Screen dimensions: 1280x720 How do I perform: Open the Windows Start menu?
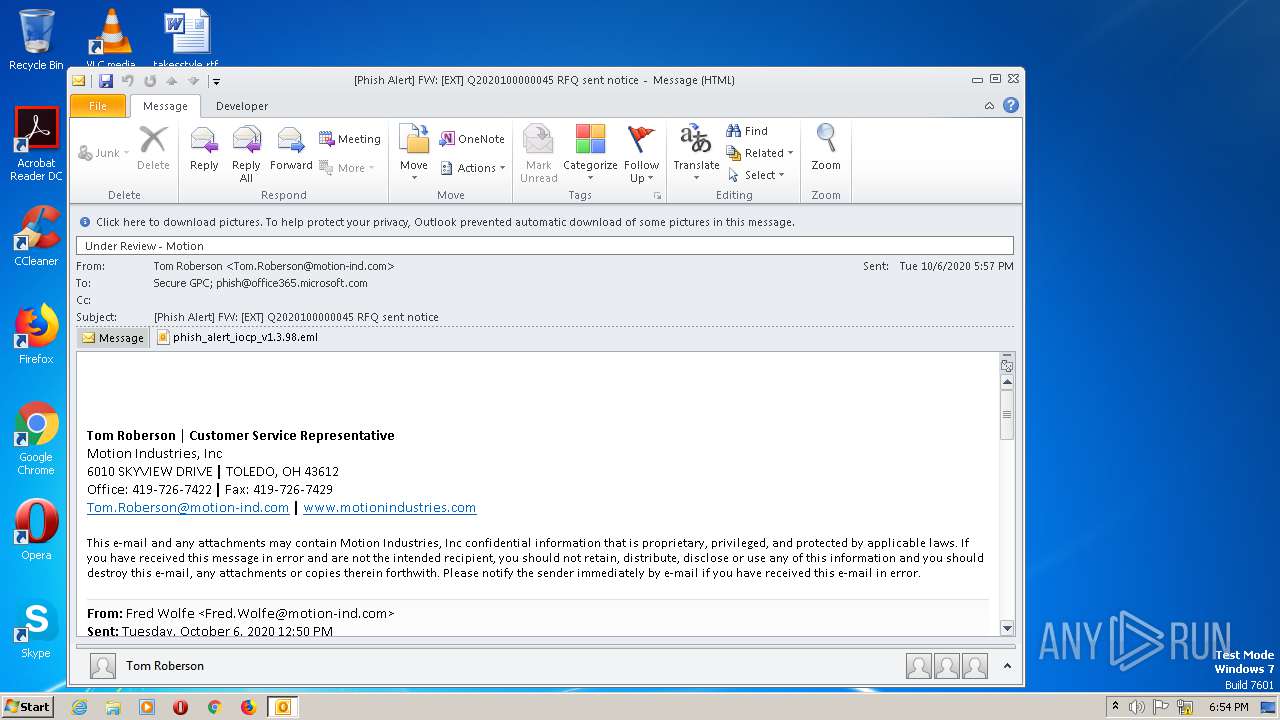[27, 706]
